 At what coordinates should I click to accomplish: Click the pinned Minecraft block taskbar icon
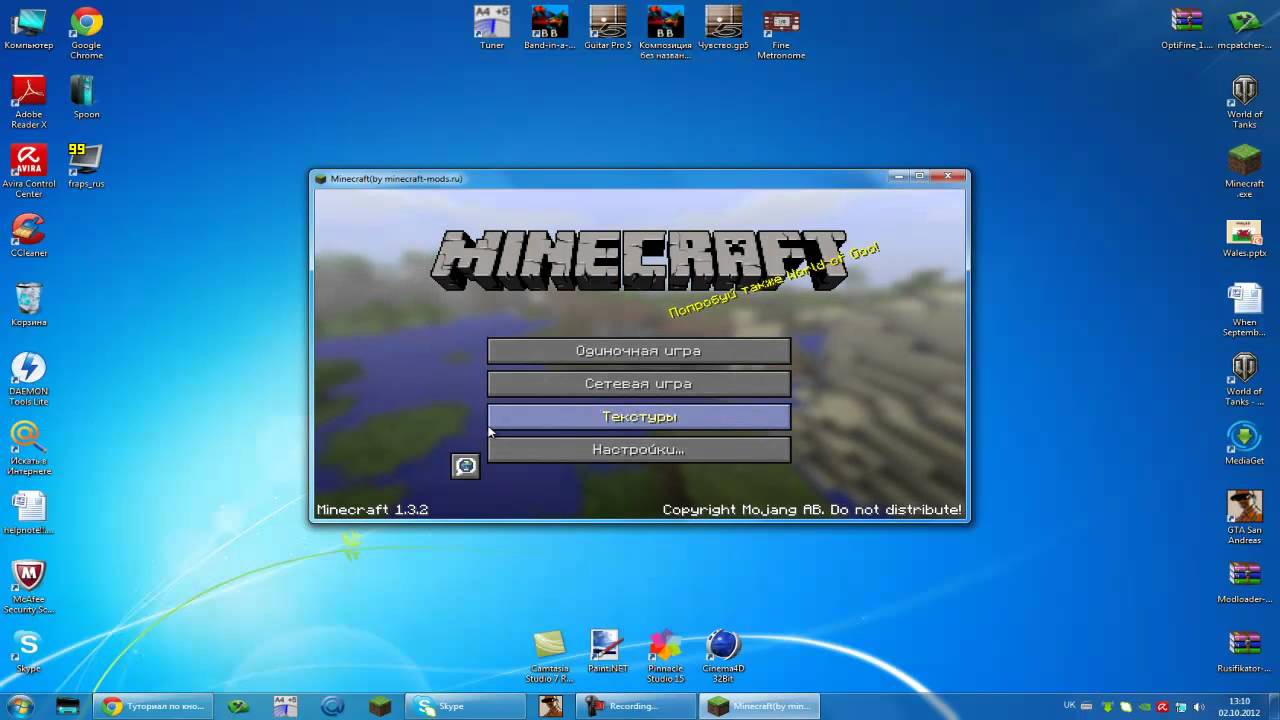(380, 706)
